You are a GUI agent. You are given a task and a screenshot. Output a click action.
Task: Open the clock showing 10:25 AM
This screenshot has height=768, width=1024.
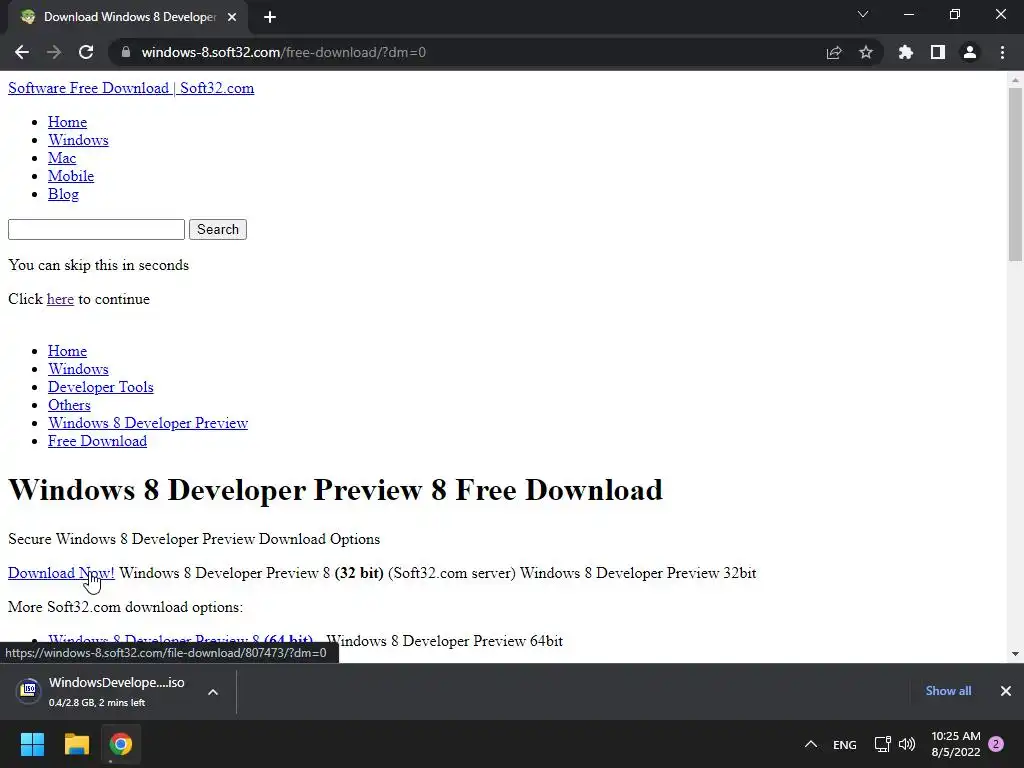click(x=956, y=744)
